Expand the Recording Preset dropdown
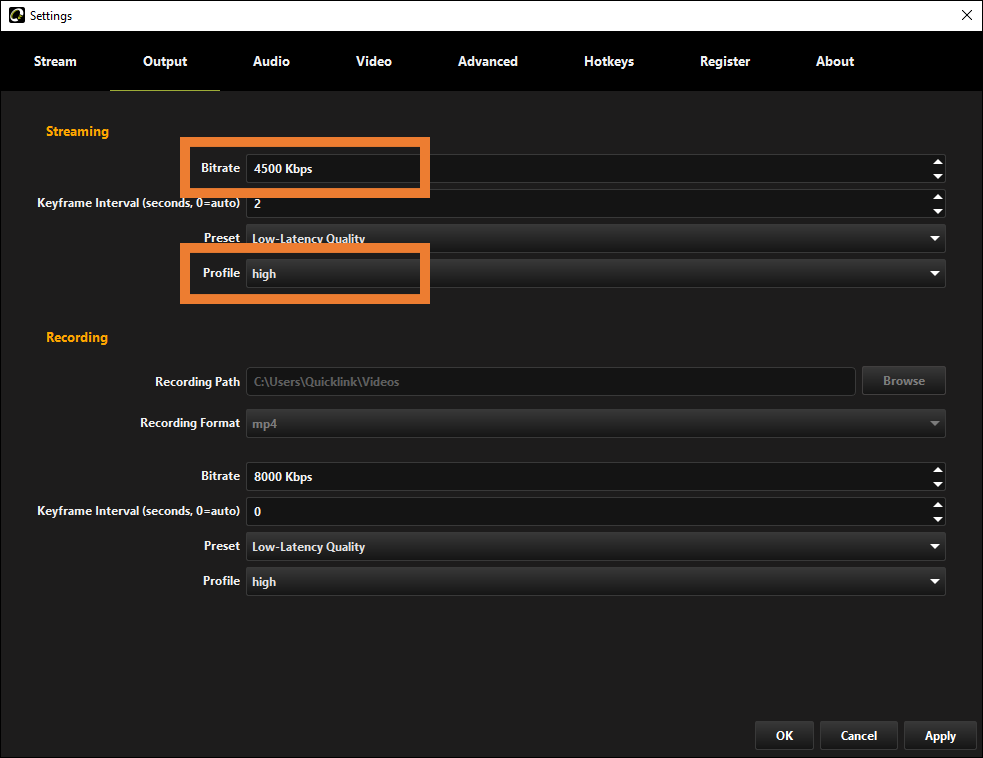Image resolution: width=983 pixels, height=758 pixels. 596,546
